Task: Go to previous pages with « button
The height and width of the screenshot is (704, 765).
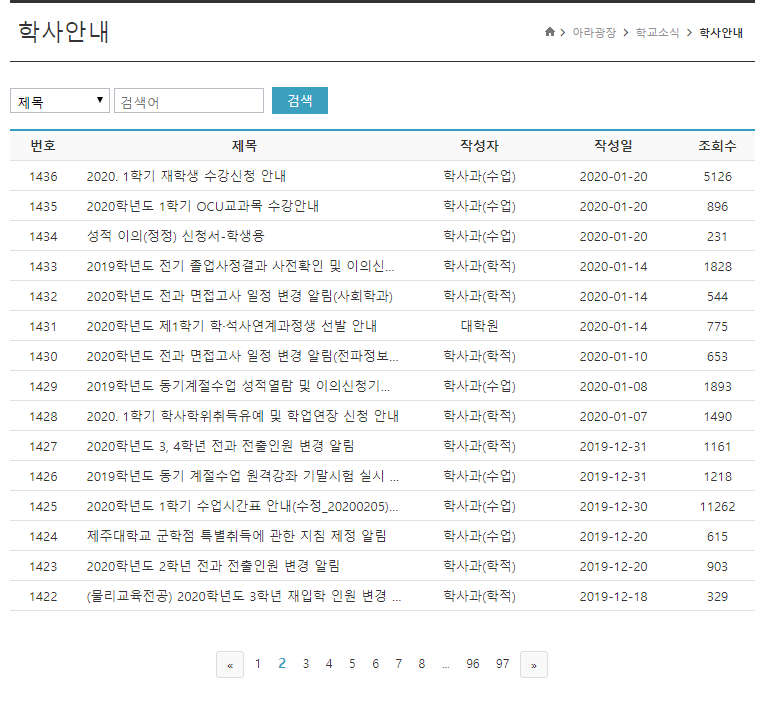Action: point(230,664)
